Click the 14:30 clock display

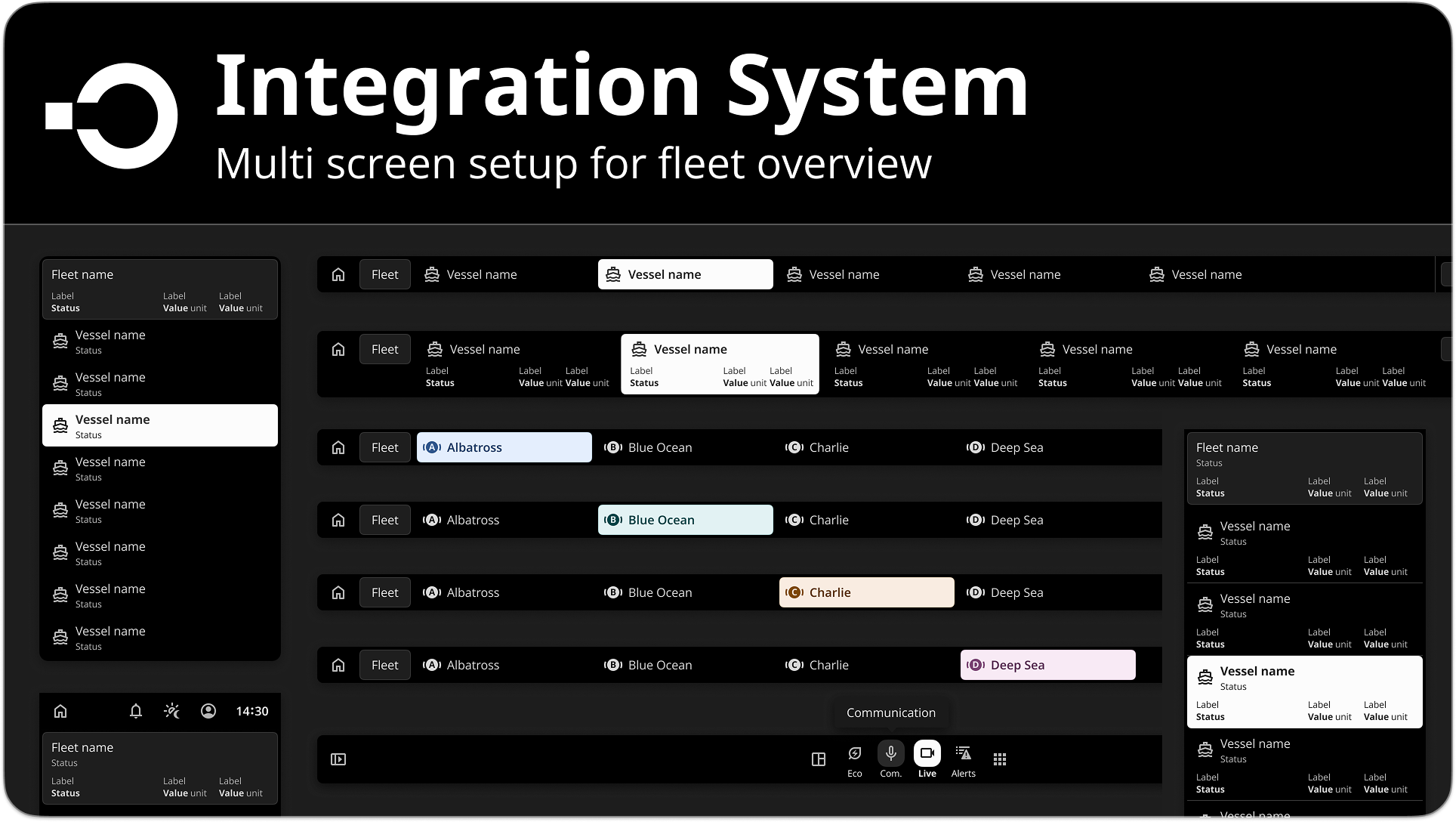pos(251,711)
